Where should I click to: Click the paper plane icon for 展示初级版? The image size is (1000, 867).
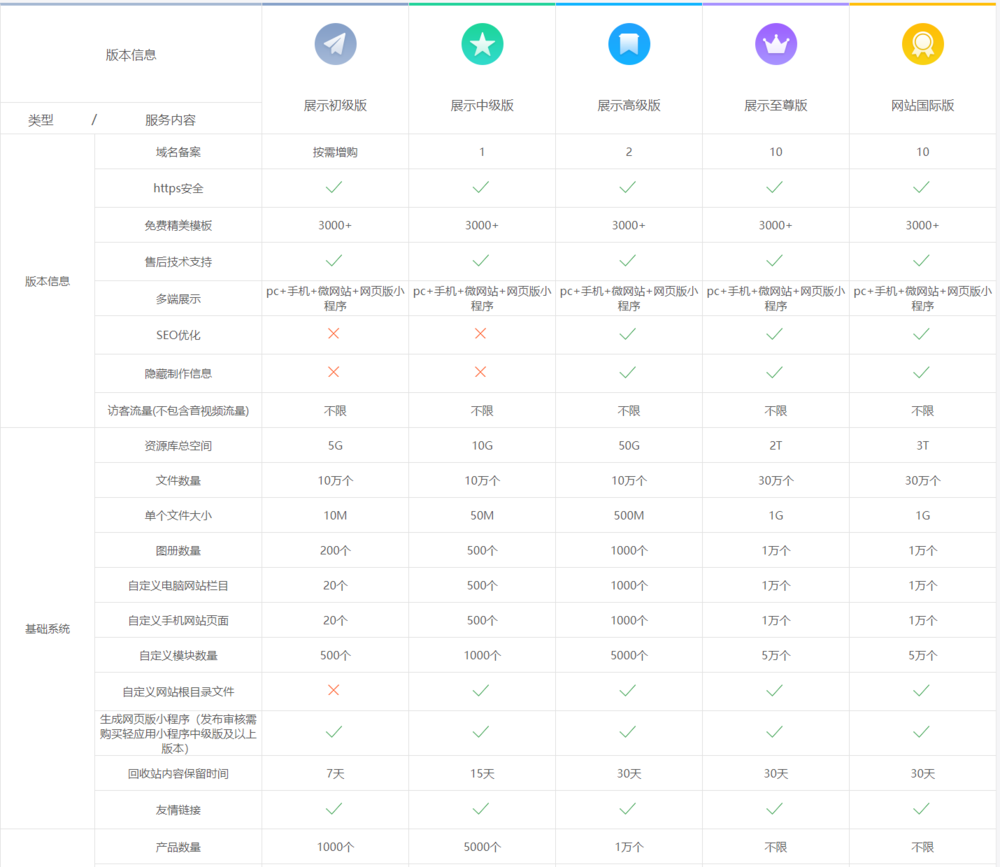pyautogui.click(x=335, y=44)
